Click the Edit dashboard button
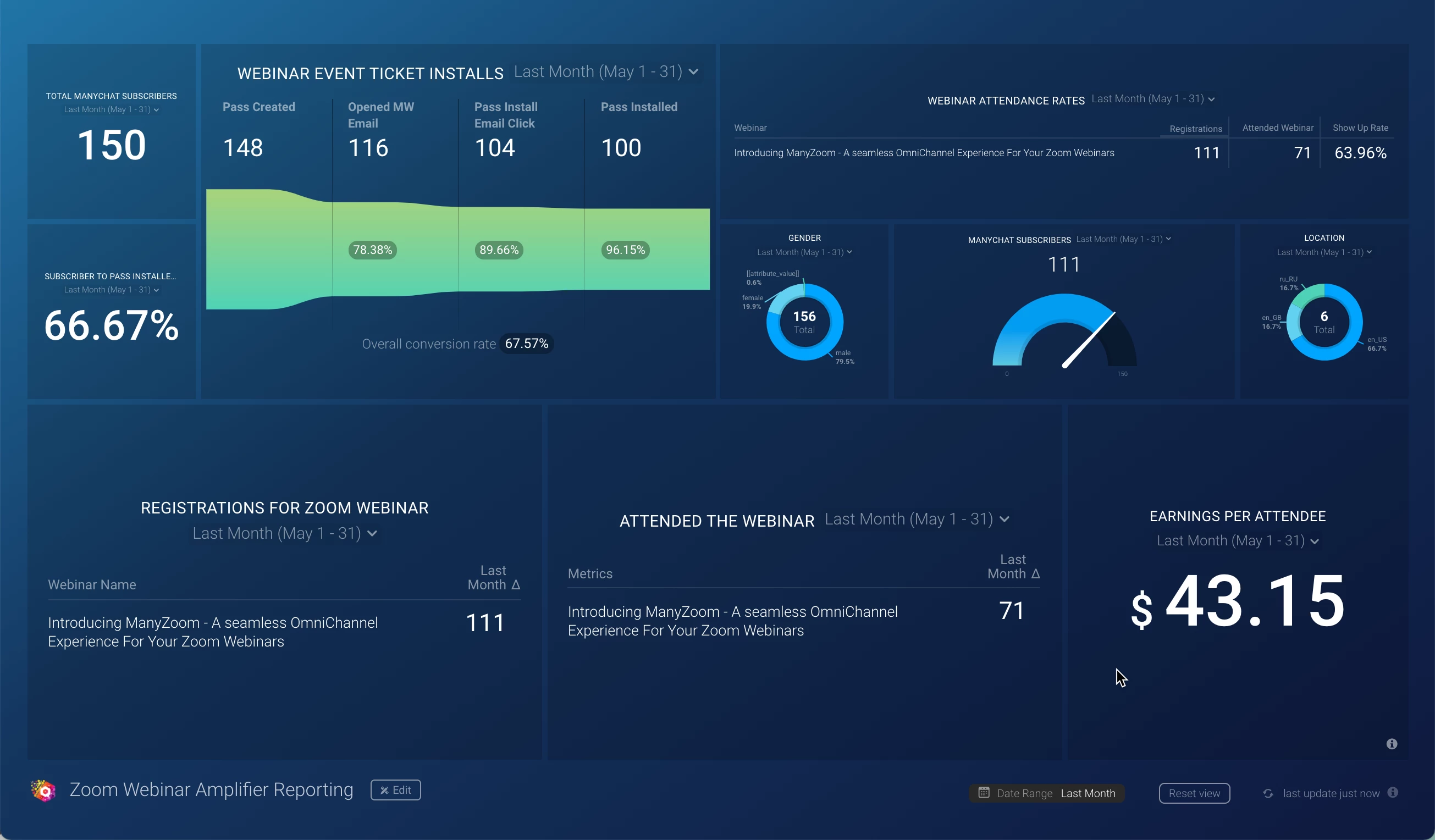This screenshot has width=1435, height=840. [x=395, y=790]
